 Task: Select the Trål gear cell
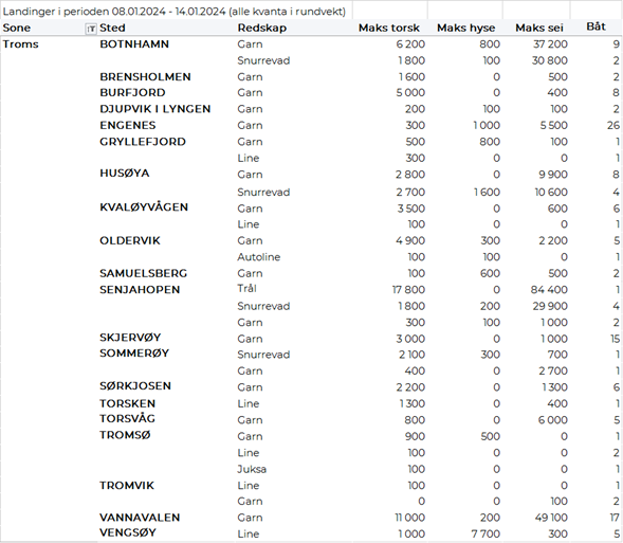248,290
